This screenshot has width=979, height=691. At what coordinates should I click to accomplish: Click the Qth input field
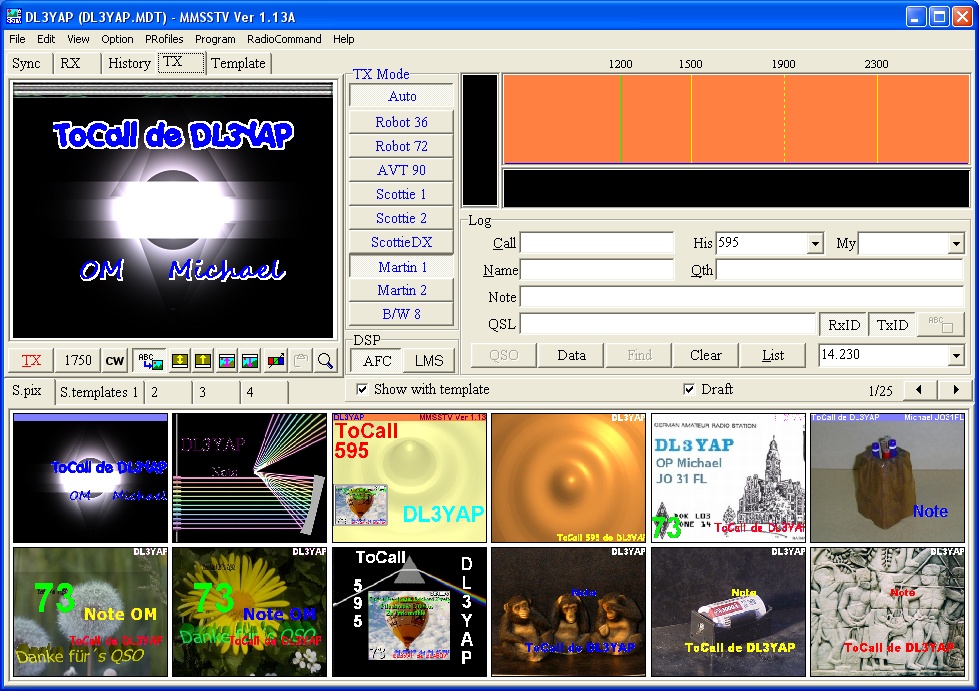pos(840,270)
